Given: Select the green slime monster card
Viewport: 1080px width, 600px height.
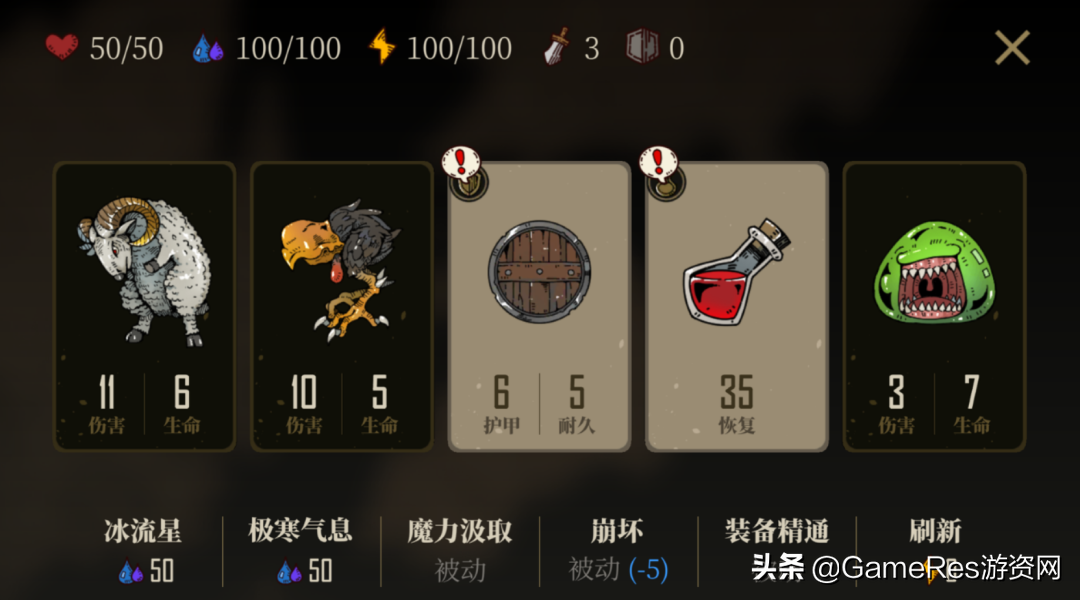Looking at the screenshot, I should (x=934, y=307).
